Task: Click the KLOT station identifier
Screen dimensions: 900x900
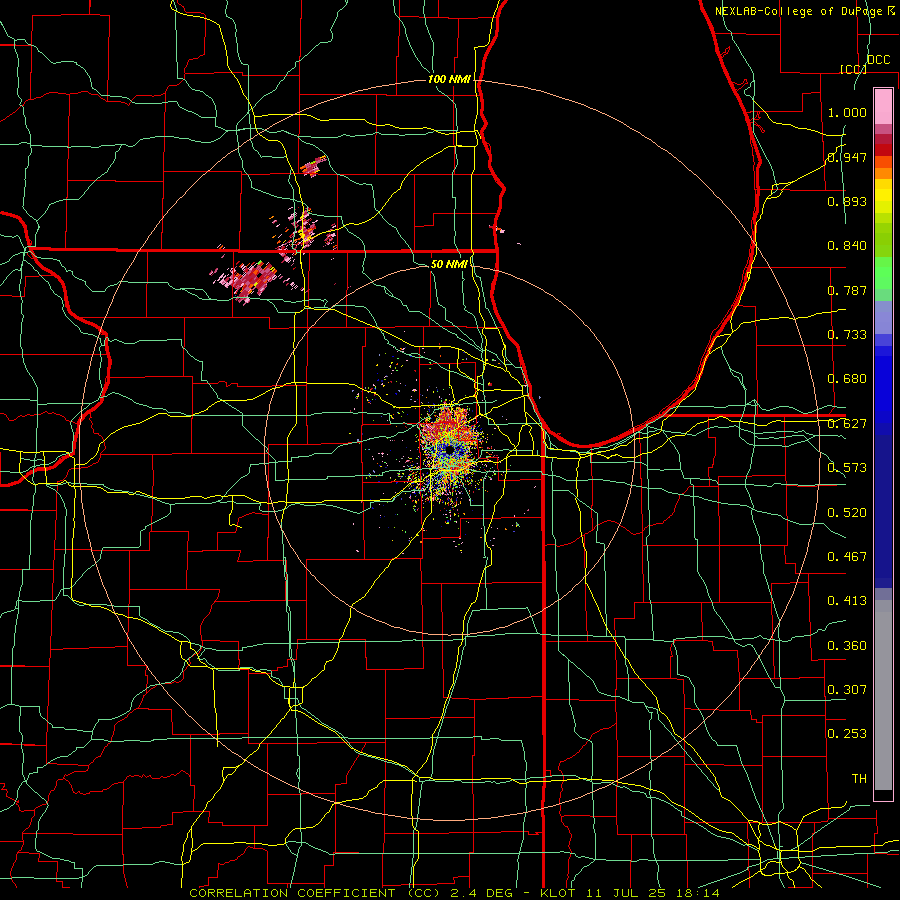Action: click(558, 893)
